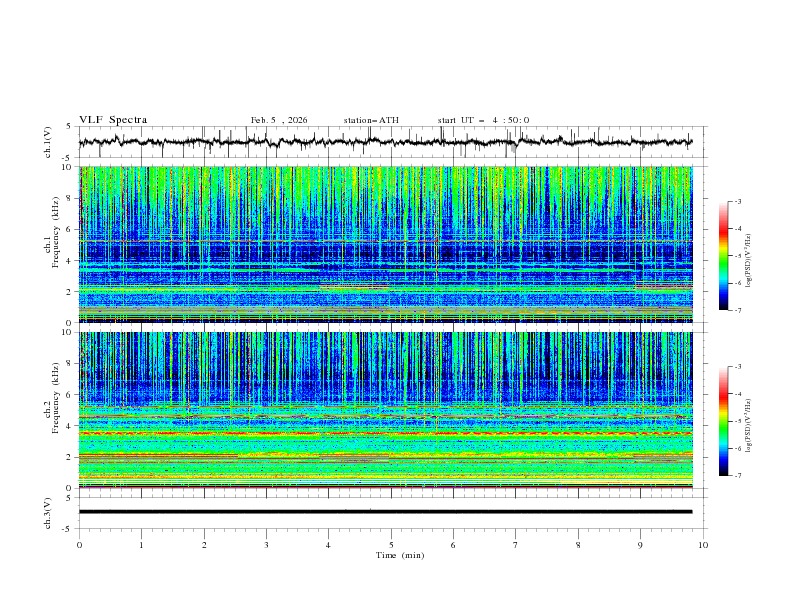Click the '-3' label on upper colorbar

(737, 201)
